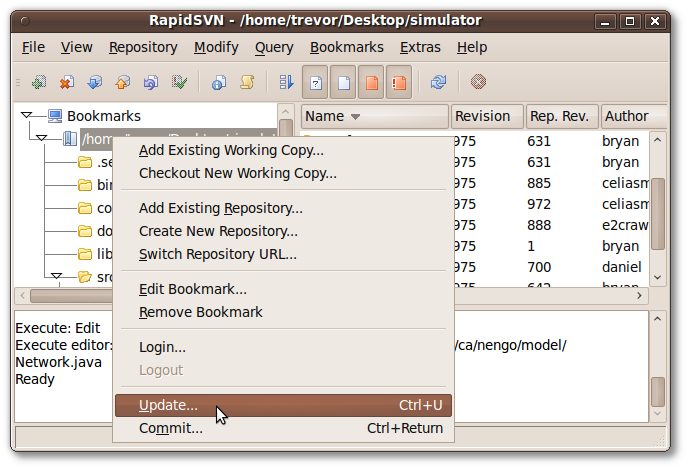Open the Query menu
Screen dimensions: 688x469
pyautogui.click(x=274, y=47)
